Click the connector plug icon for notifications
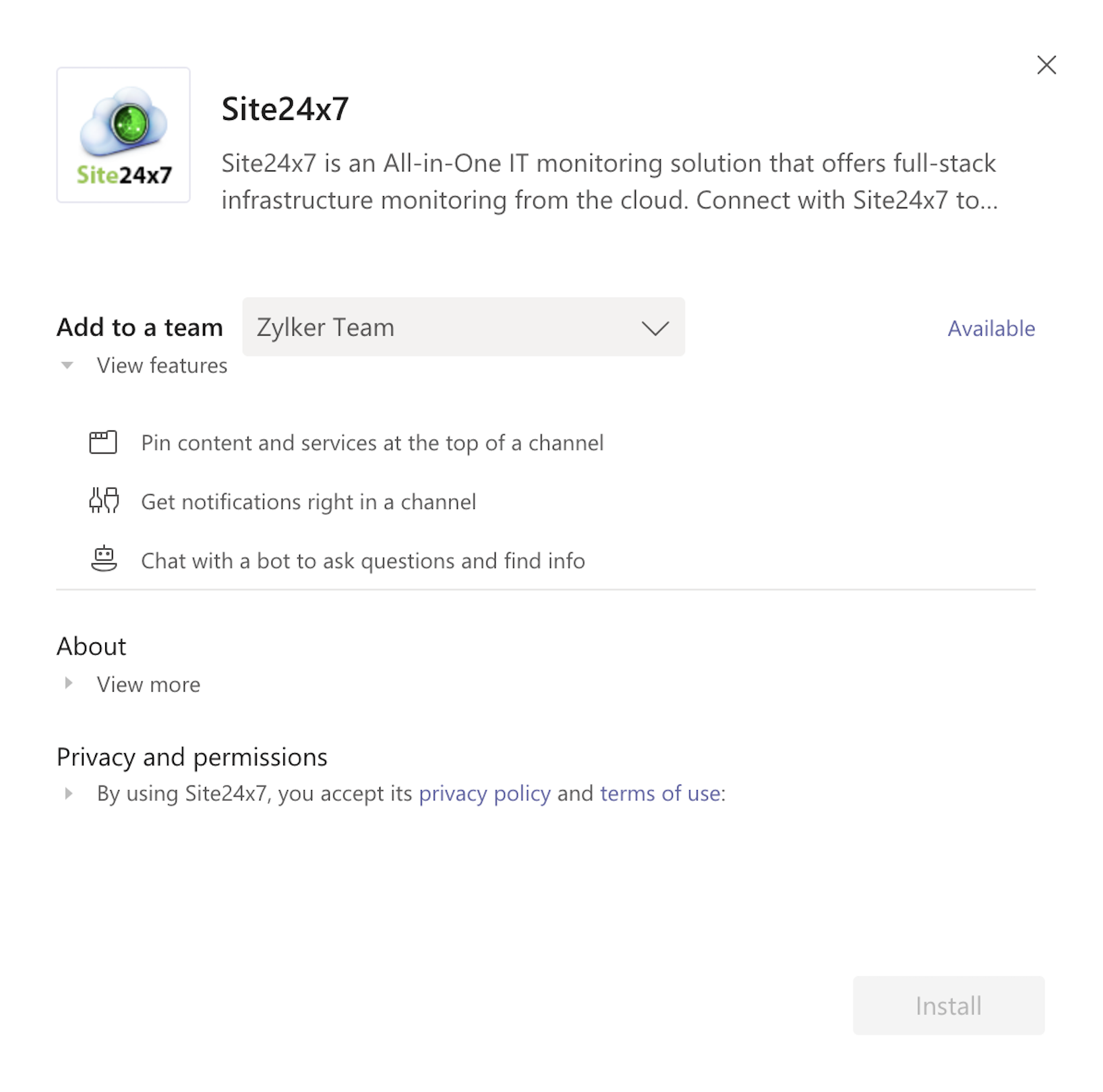Screen dimensions: 1103x1092 (104, 501)
